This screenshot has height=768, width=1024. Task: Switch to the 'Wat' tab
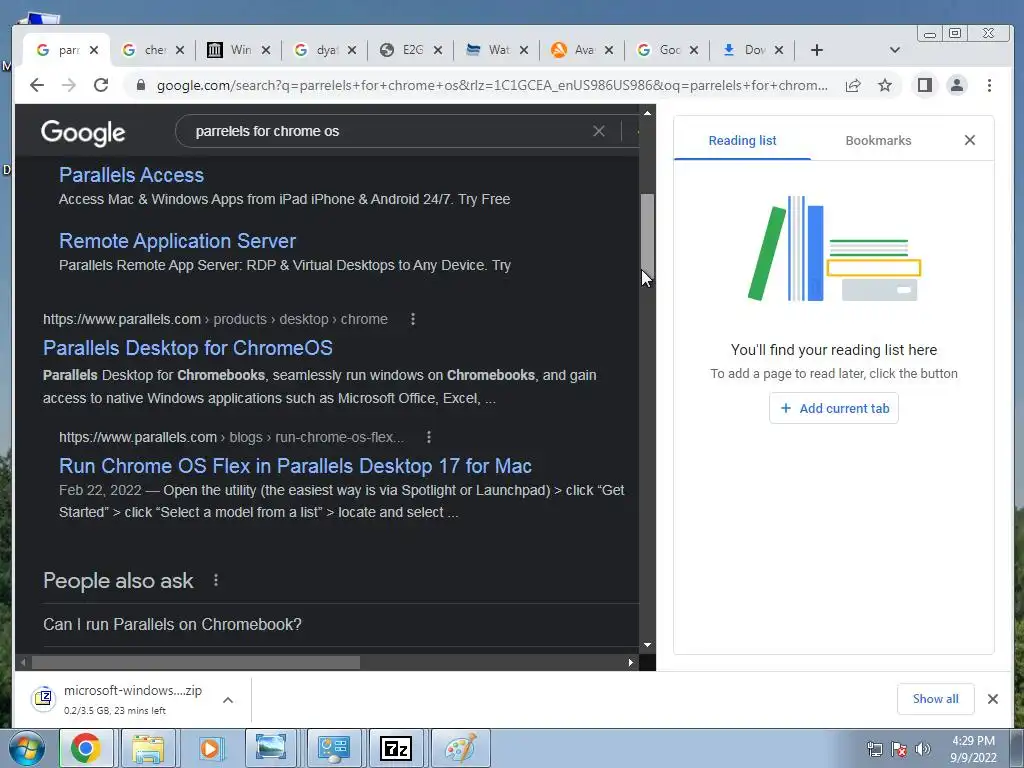coord(496,50)
